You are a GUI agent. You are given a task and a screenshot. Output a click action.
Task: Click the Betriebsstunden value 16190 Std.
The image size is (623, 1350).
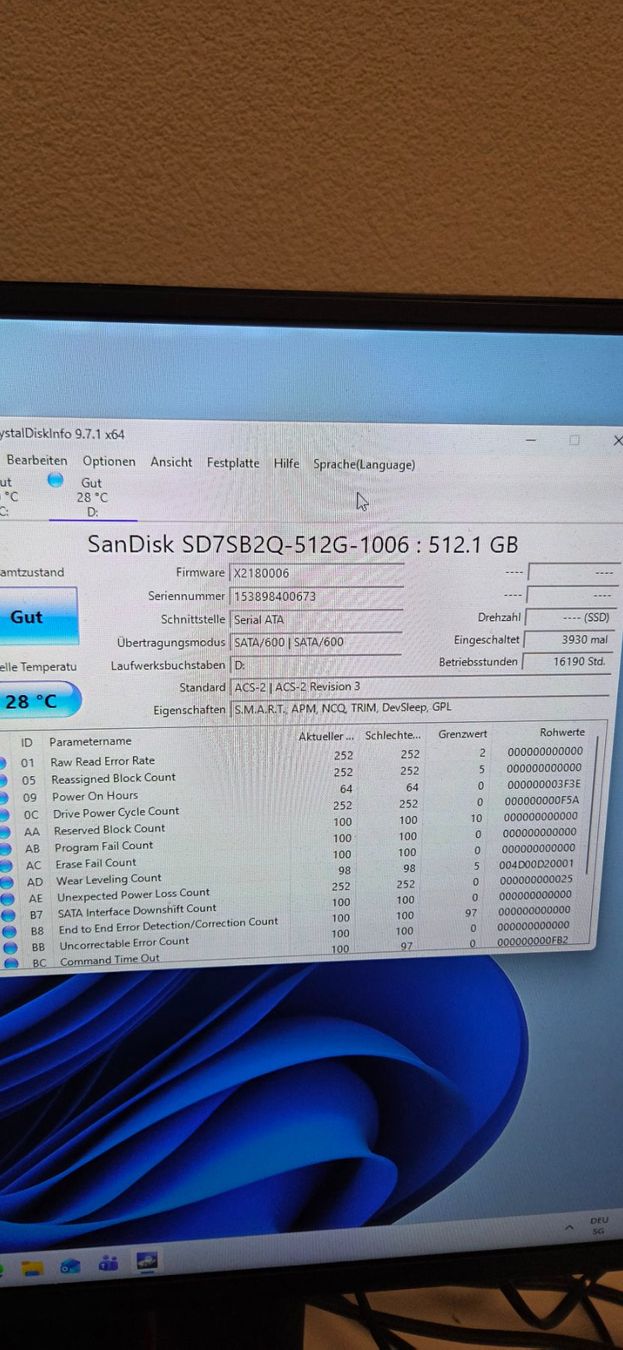point(567,662)
